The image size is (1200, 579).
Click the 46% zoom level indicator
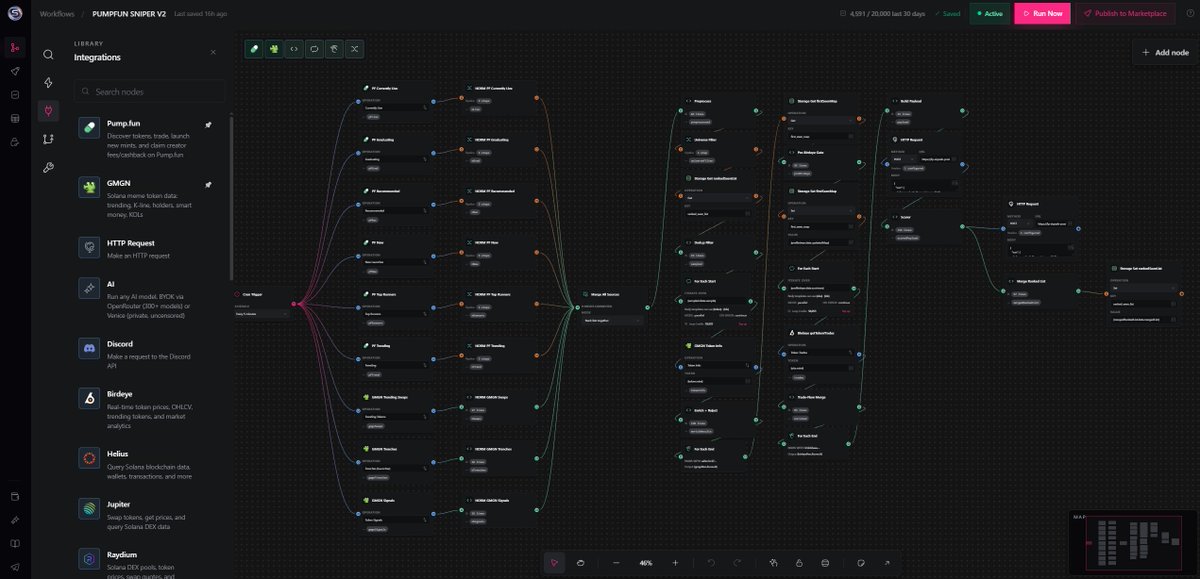646,563
